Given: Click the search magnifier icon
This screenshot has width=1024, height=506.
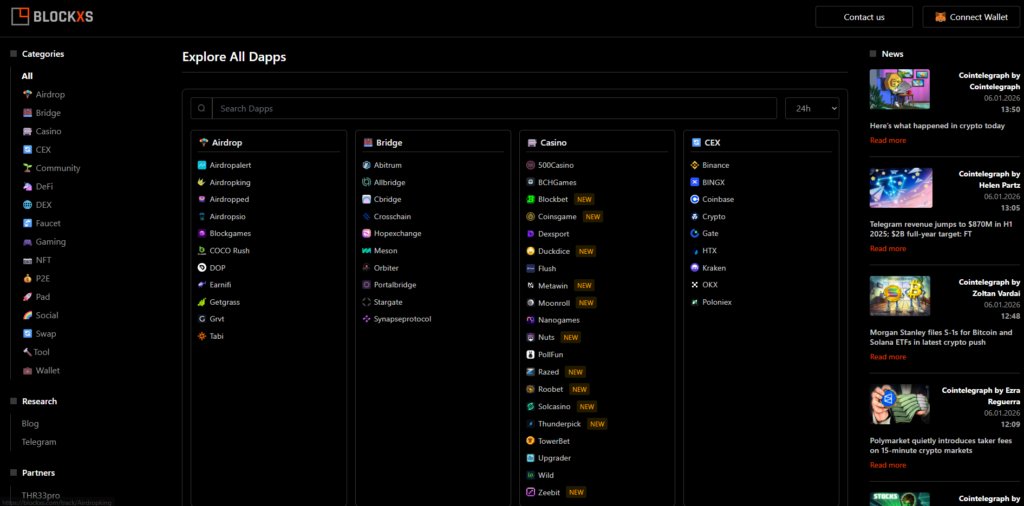Looking at the screenshot, I should click(201, 108).
